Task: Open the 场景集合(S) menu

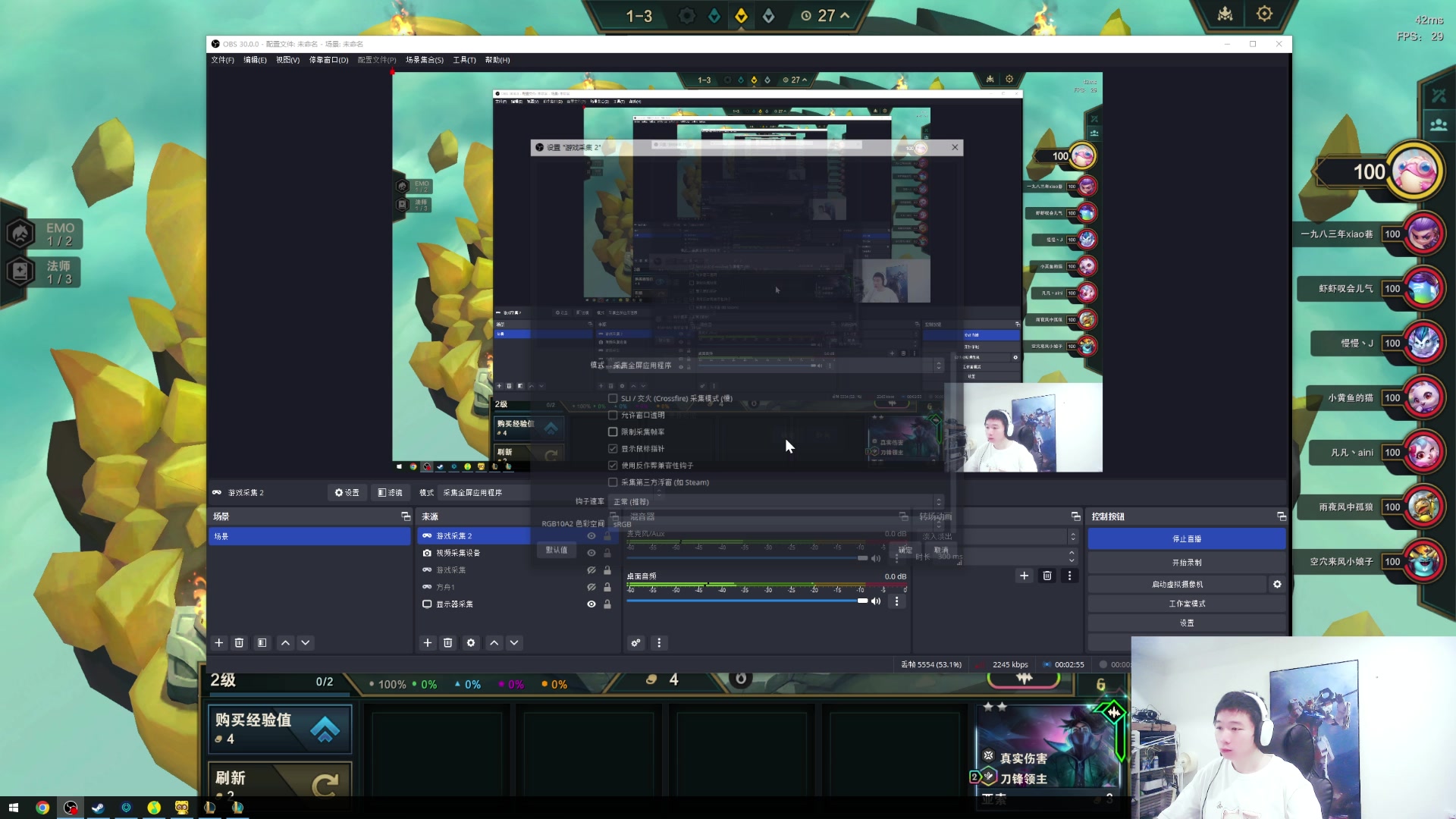Action: click(x=425, y=60)
